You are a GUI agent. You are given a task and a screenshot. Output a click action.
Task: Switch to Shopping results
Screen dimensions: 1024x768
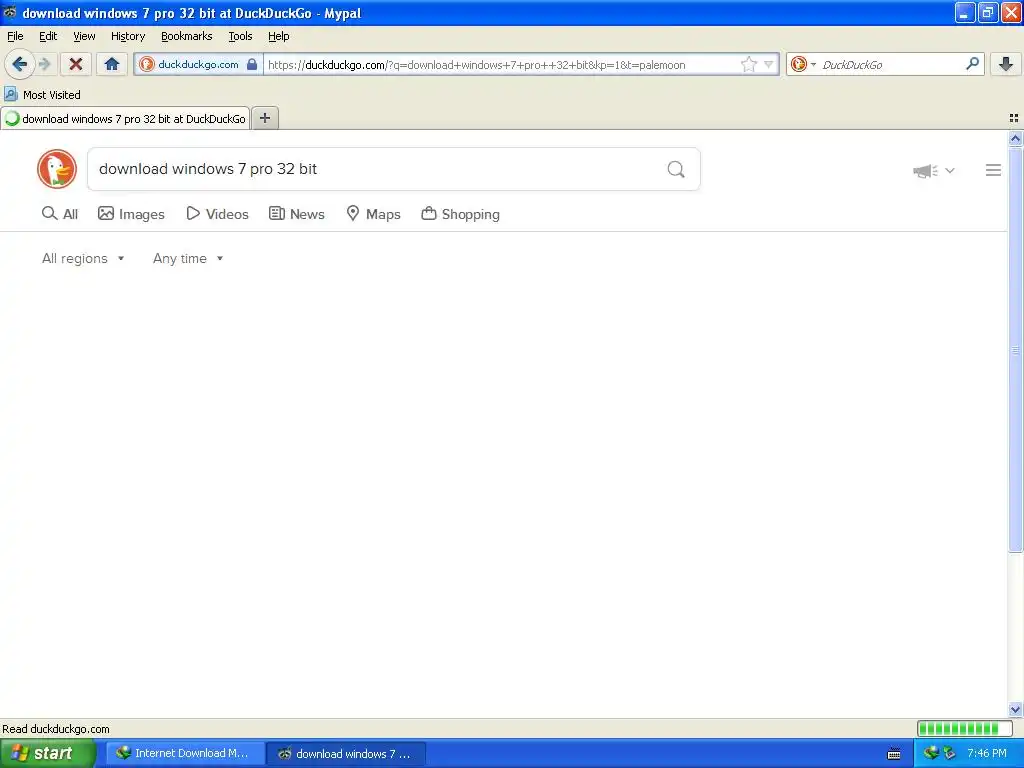click(461, 214)
